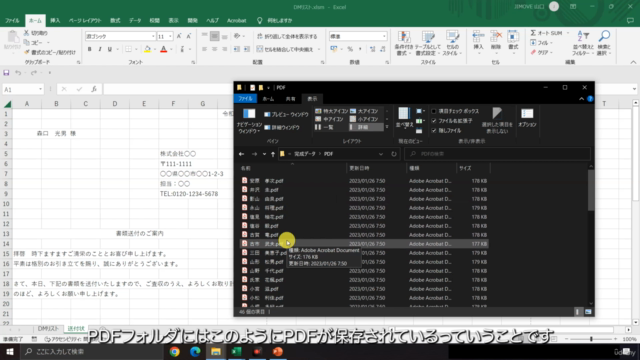
Task: Open the font name dropdown
Action: click(153, 36)
